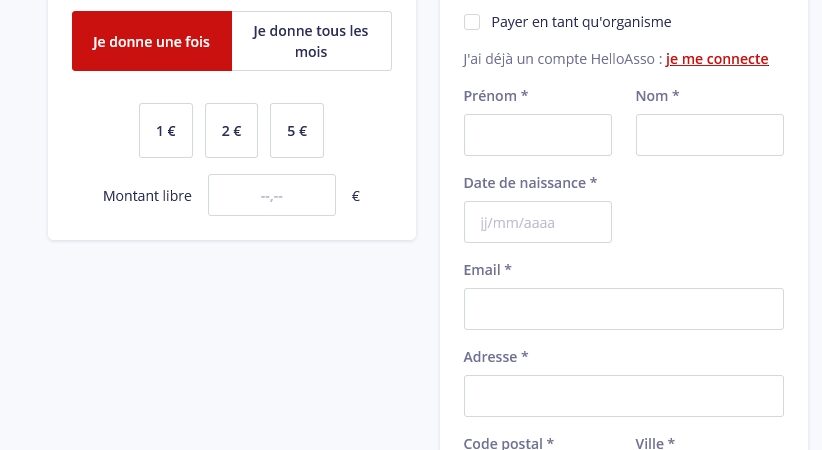This screenshot has height=450, width=822.
Task: Choose the 1 € donation amount
Action: point(166,130)
